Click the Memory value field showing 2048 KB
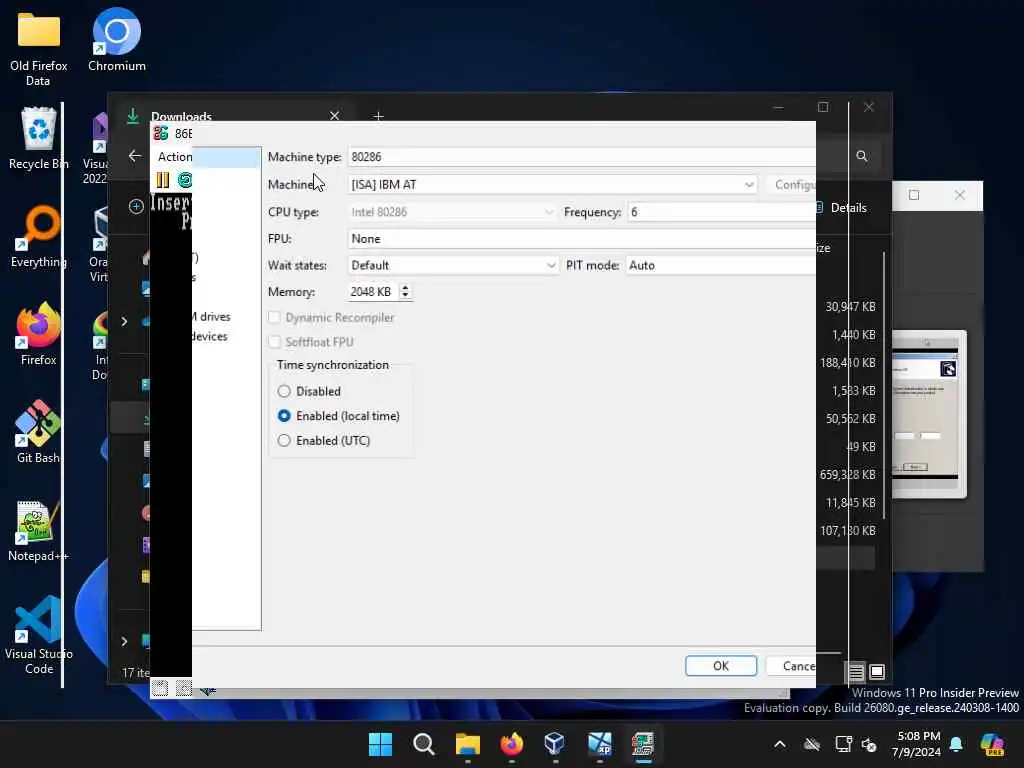This screenshot has height=768, width=1024. pos(372,292)
